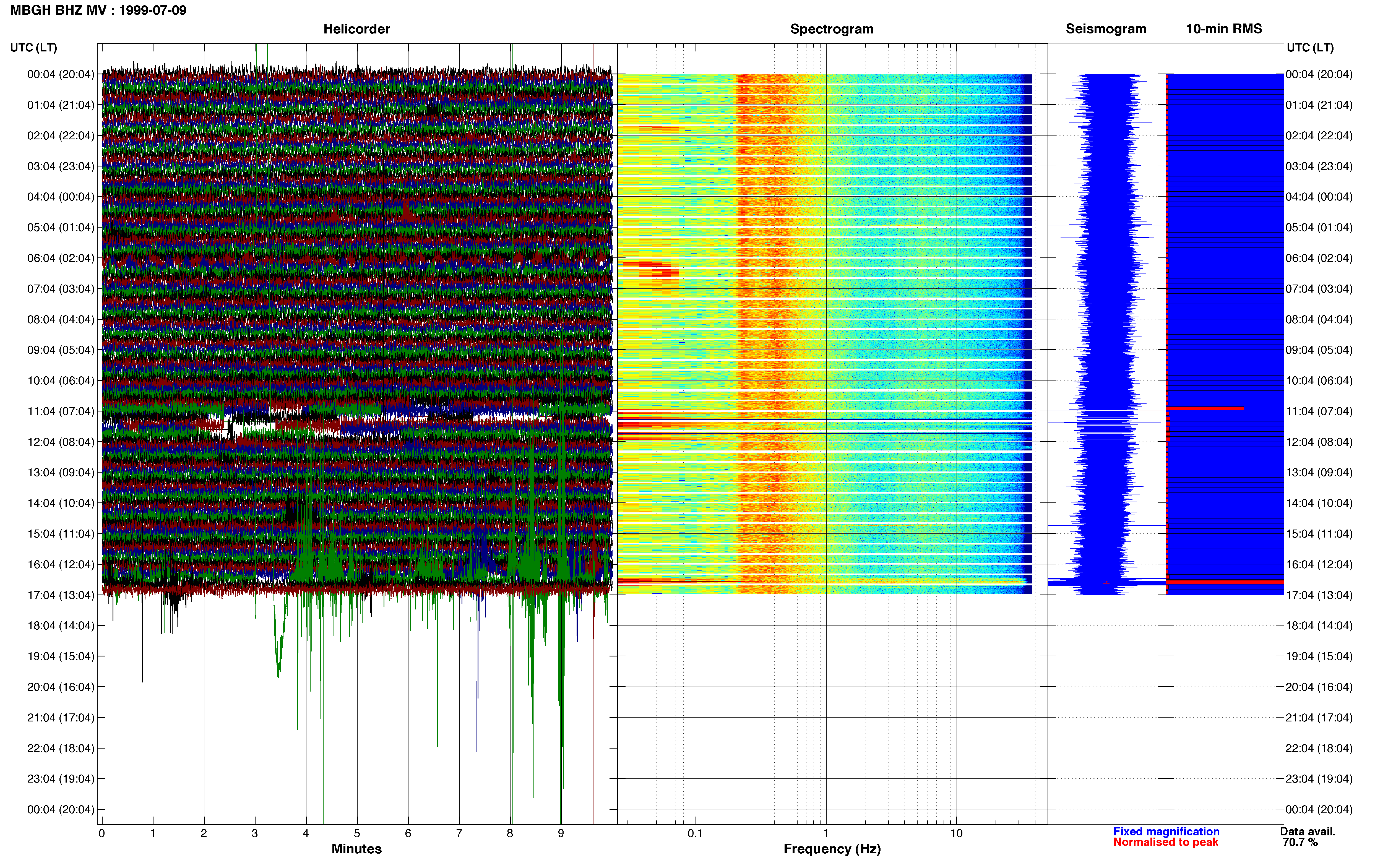Image resolution: width=1388 pixels, height=868 pixels.
Task: Click Helicorder axis time 12:04 (08:04)
Action: (61, 442)
